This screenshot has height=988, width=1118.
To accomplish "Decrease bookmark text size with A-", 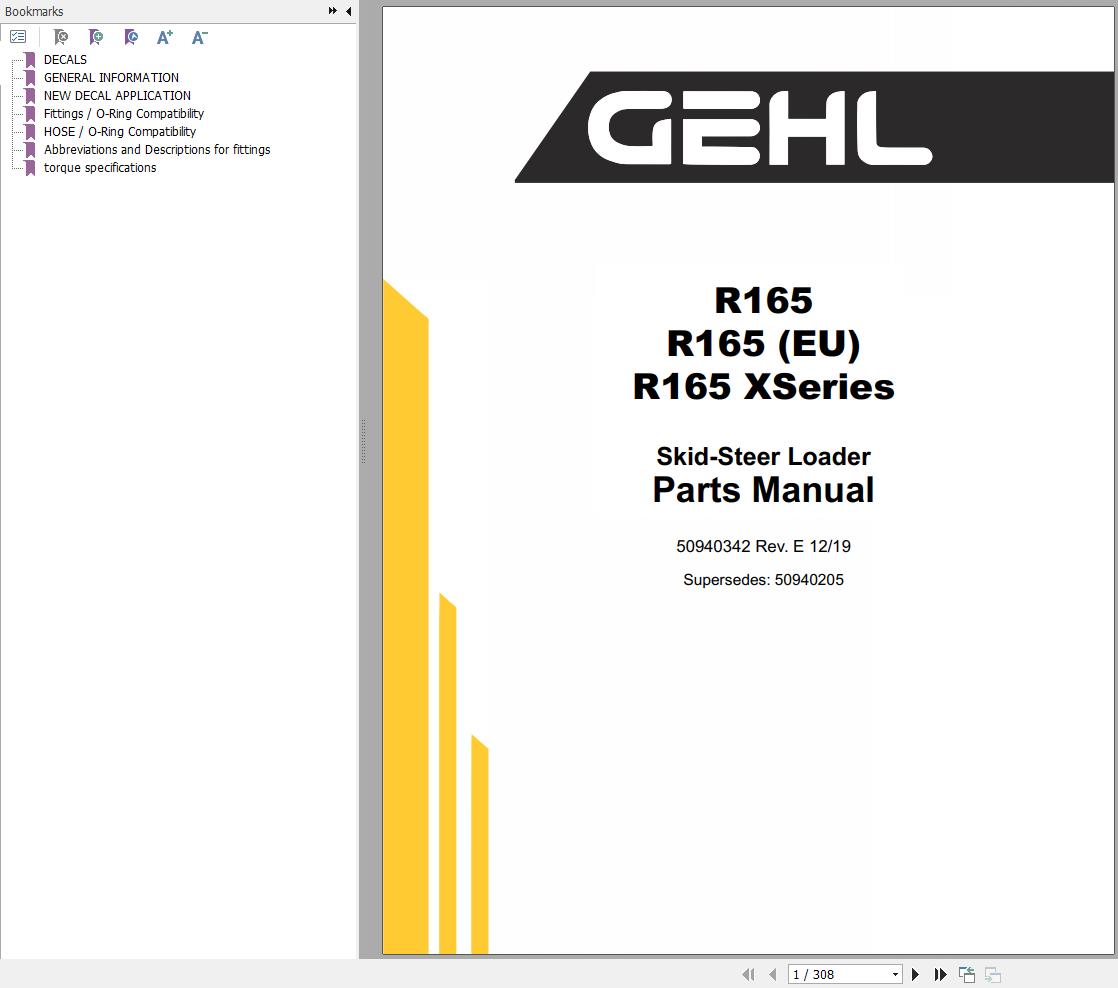I will click(x=200, y=37).
